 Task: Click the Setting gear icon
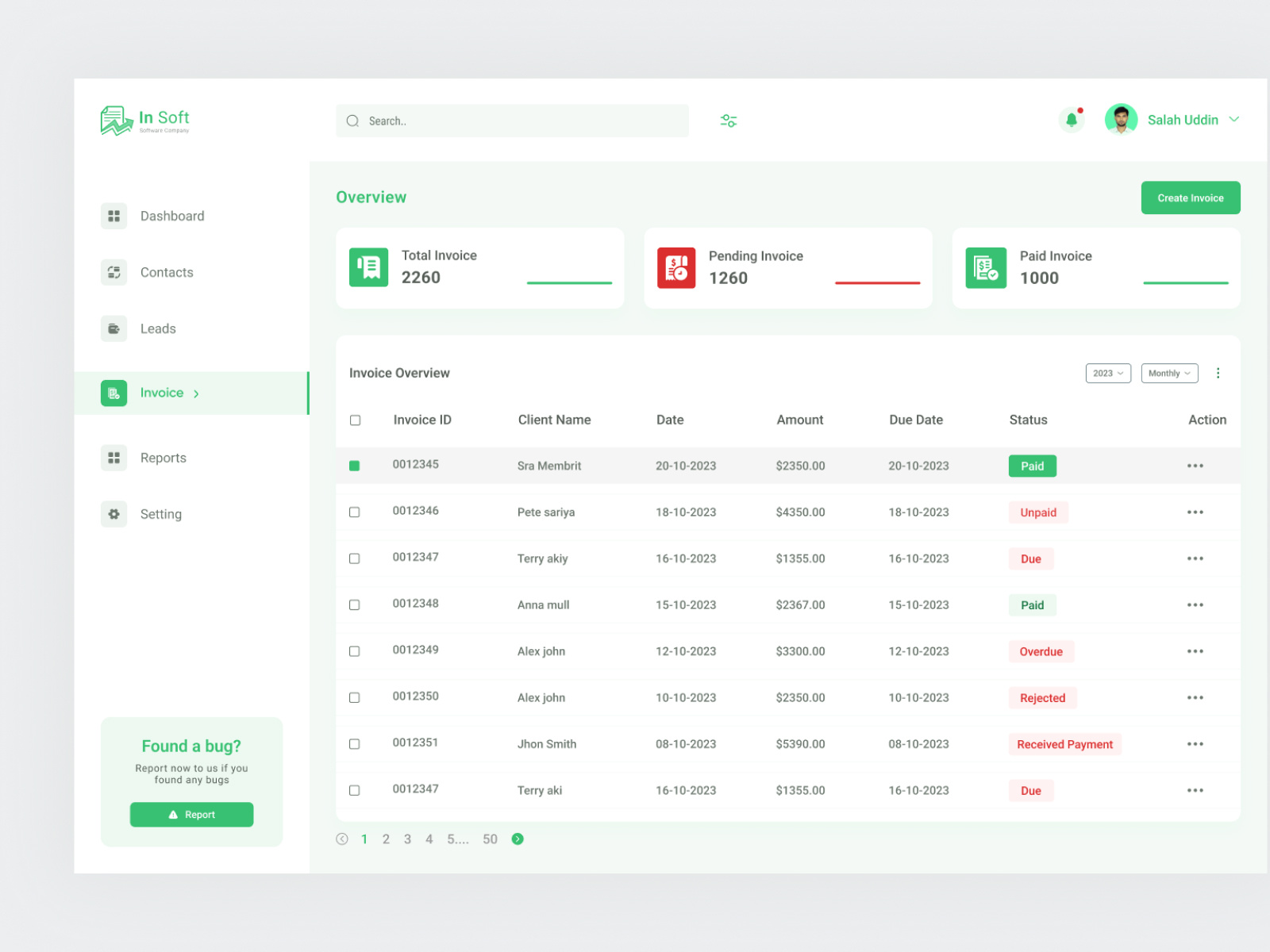coord(114,514)
